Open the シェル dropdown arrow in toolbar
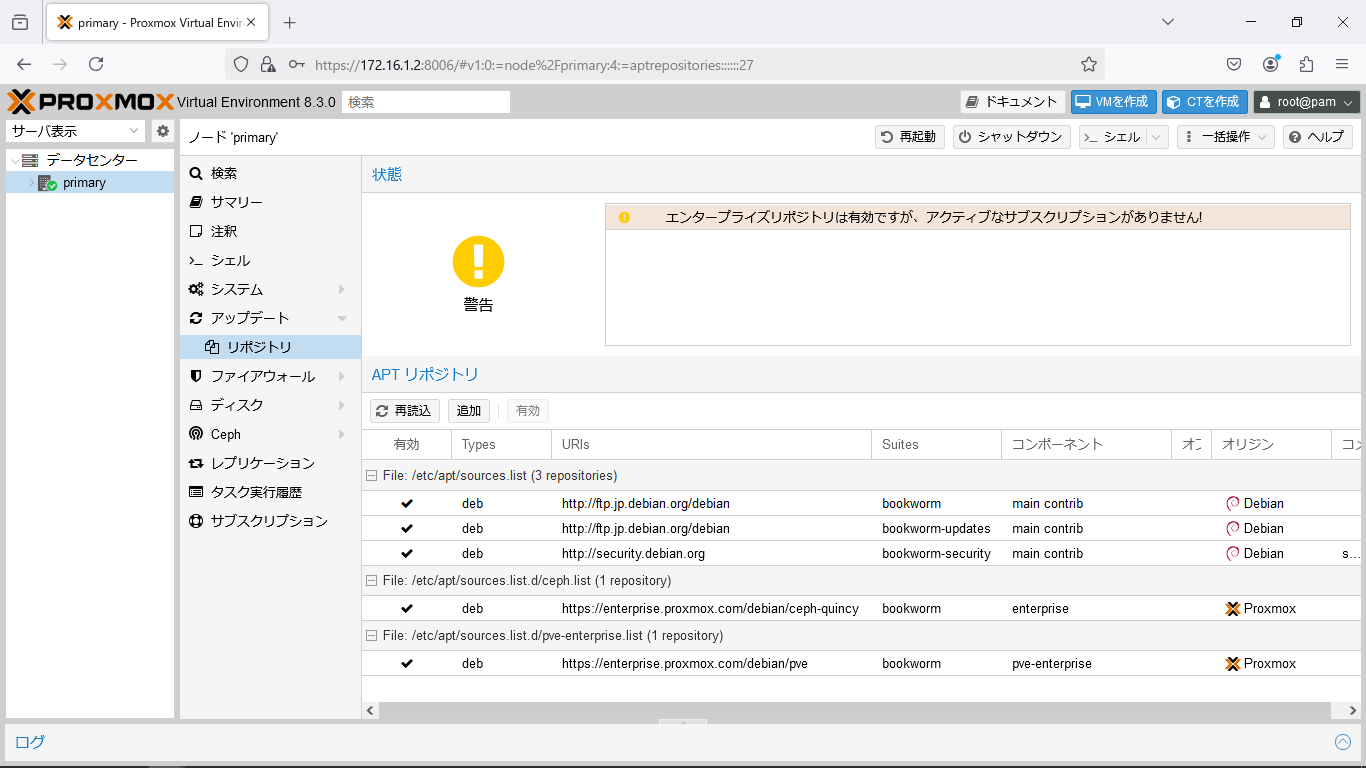 pos(1157,137)
